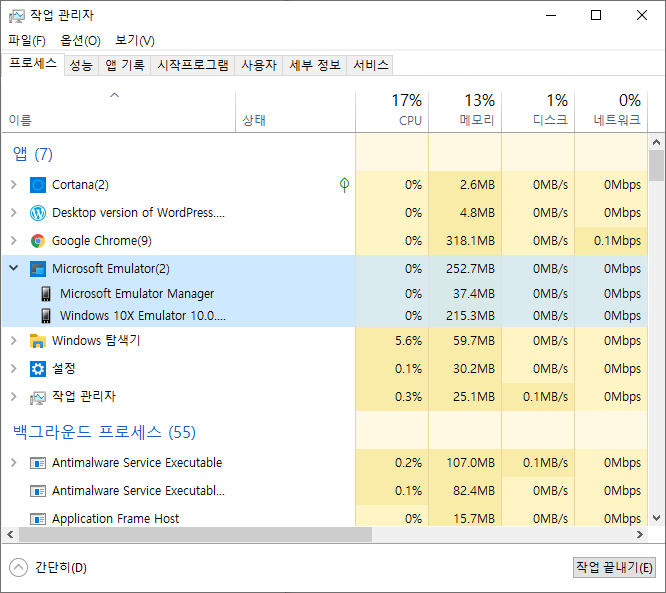Click the Windows 탐색기 folder icon

38,341
